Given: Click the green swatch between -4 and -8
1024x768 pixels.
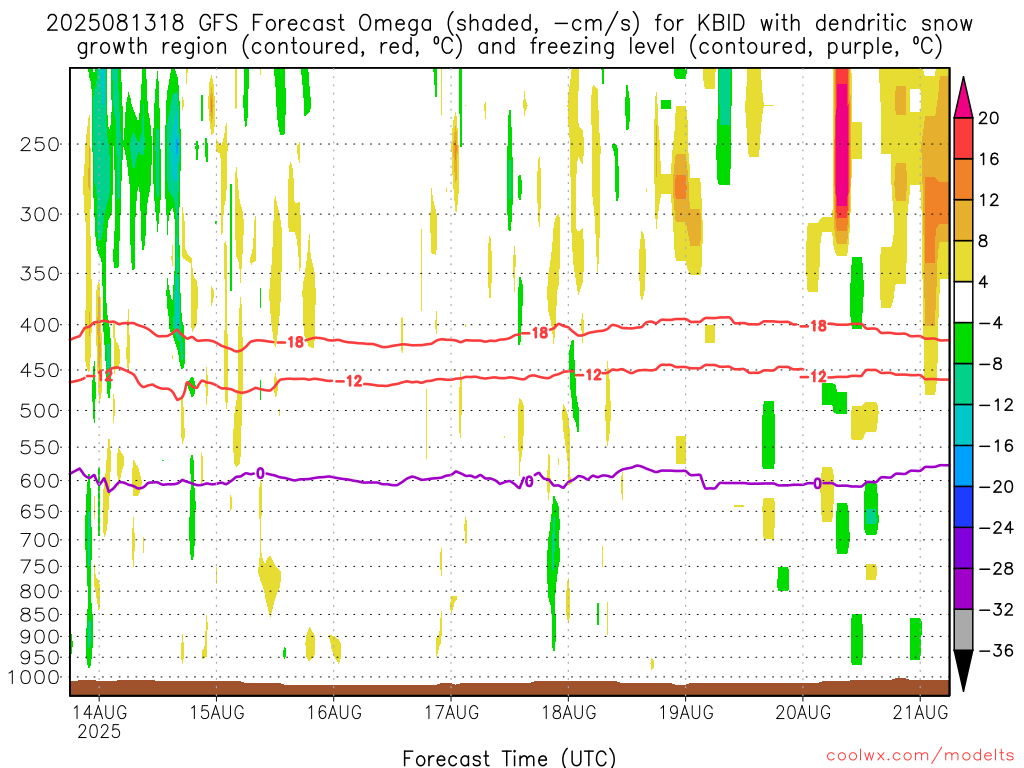Looking at the screenshot, I should [963, 343].
